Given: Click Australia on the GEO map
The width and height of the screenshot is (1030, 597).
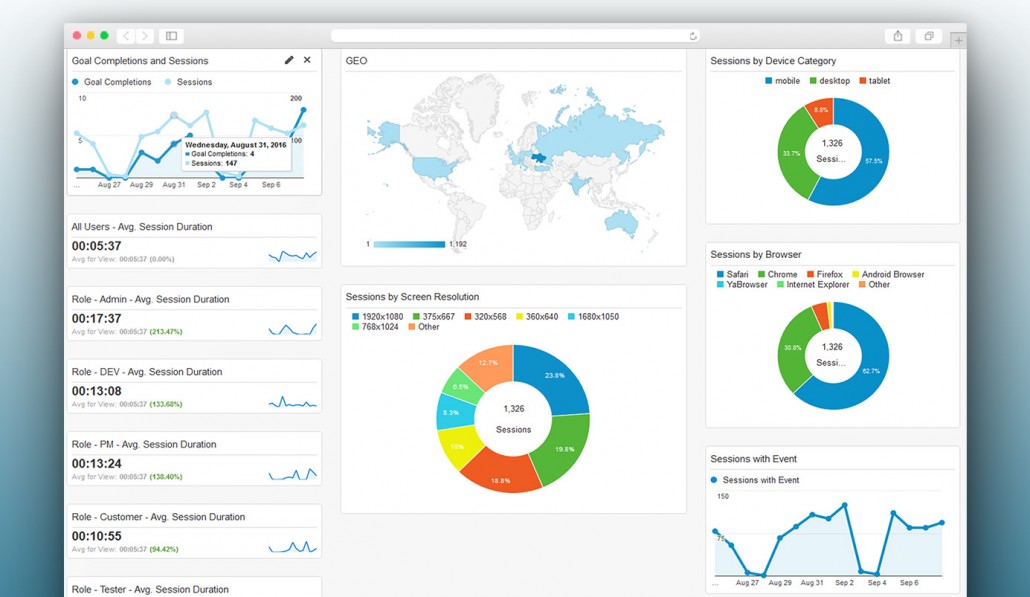Looking at the screenshot, I should (621, 222).
